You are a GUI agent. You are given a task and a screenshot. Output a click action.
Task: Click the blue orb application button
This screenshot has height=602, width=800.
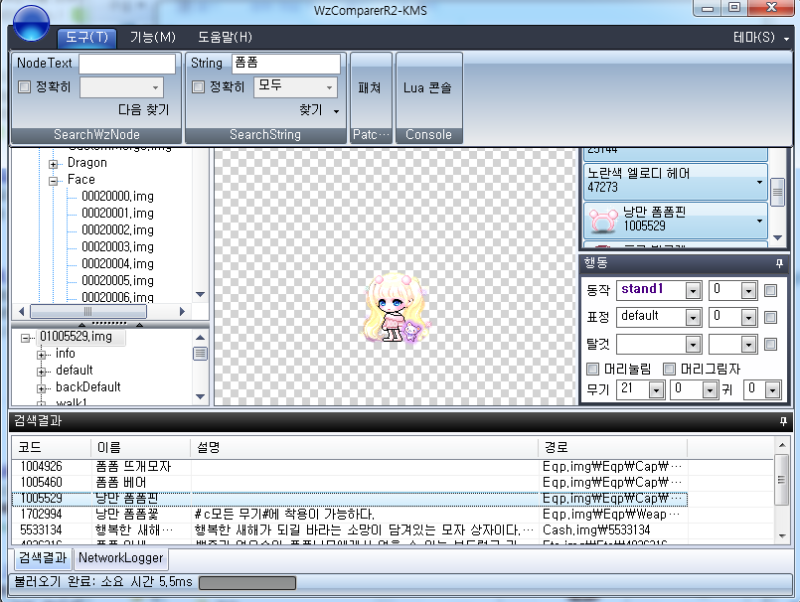(x=31, y=23)
